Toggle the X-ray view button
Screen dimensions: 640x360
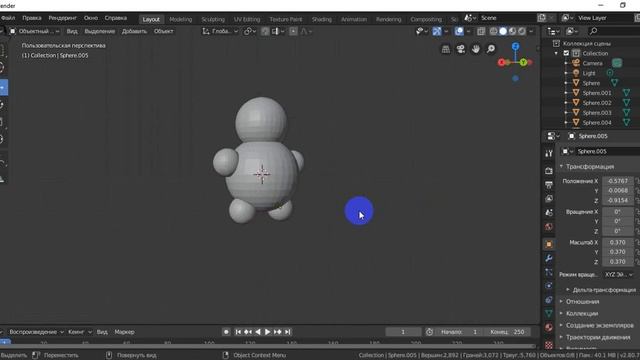[x=481, y=31]
